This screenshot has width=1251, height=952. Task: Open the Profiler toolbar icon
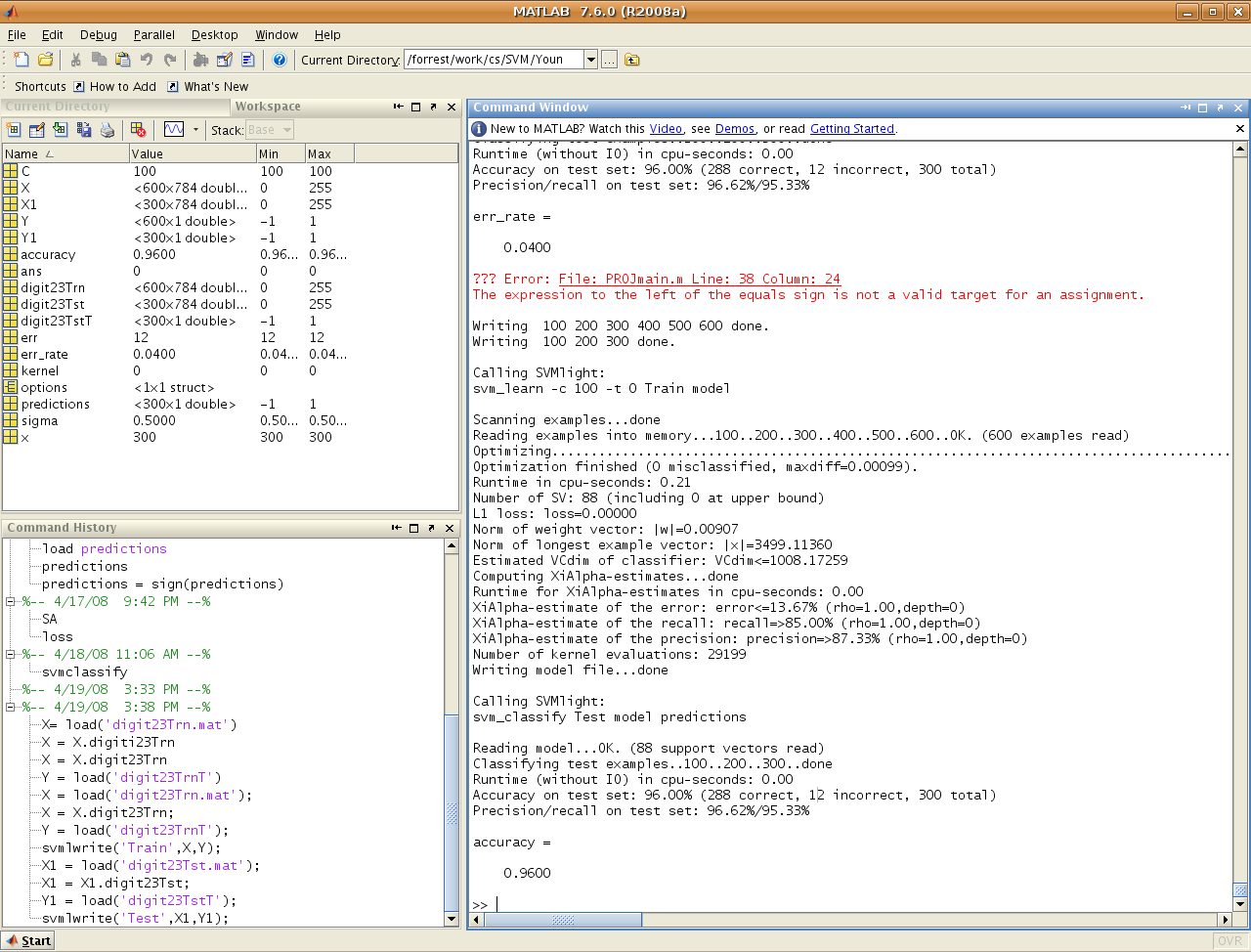click(247, 60)
